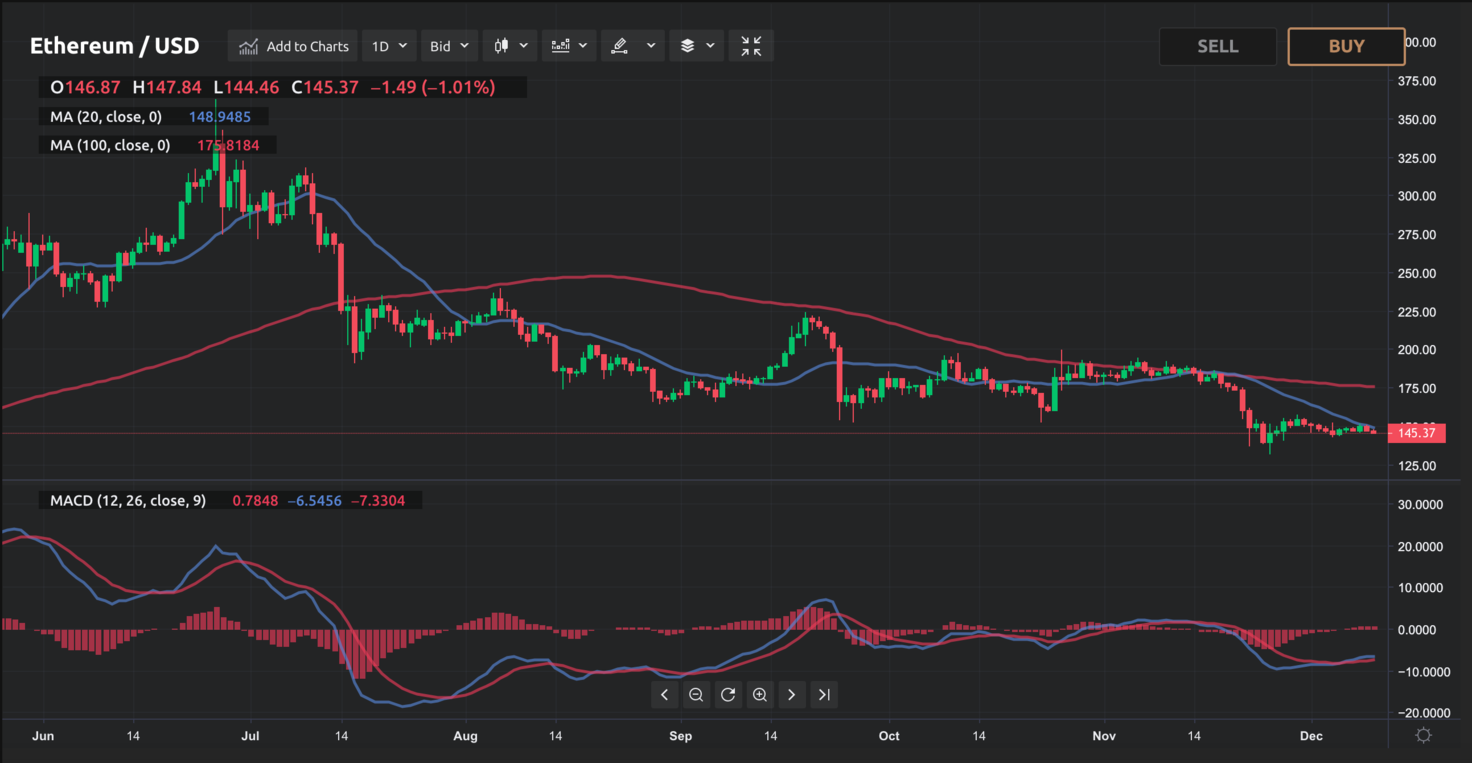Zoom in using the magnifier plus icon
The height and width of the screenshot is (763, 1472).
click(x=760, y=694)
